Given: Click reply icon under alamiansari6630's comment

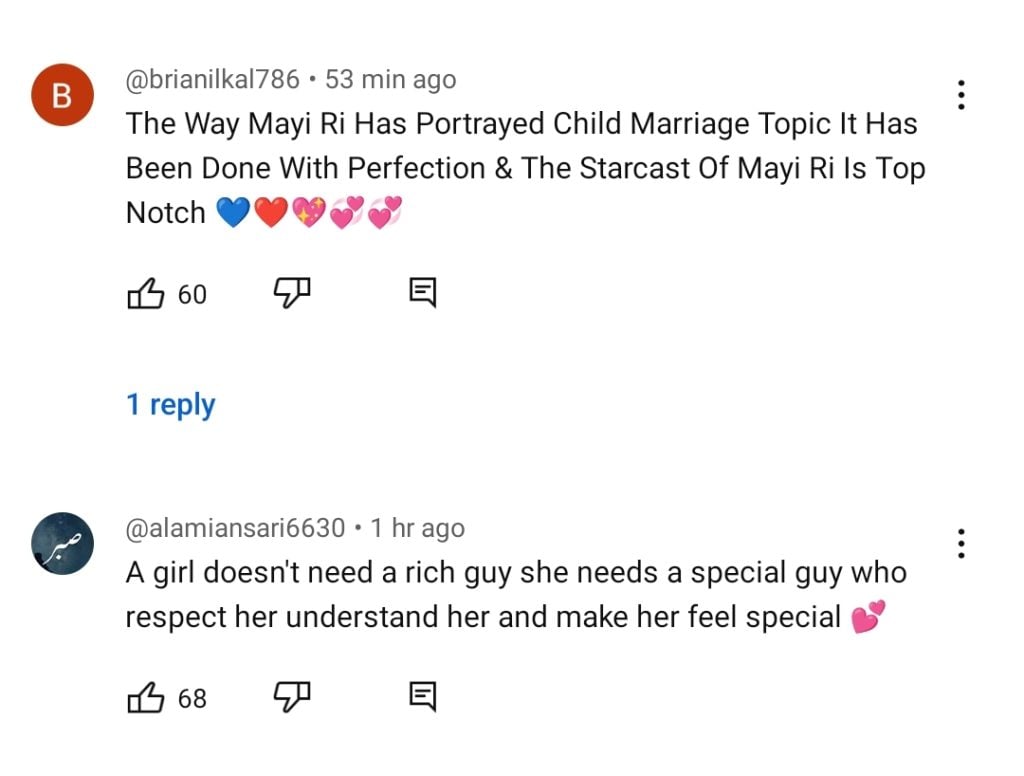Looking at the screenshot, I should coord(423,696).
